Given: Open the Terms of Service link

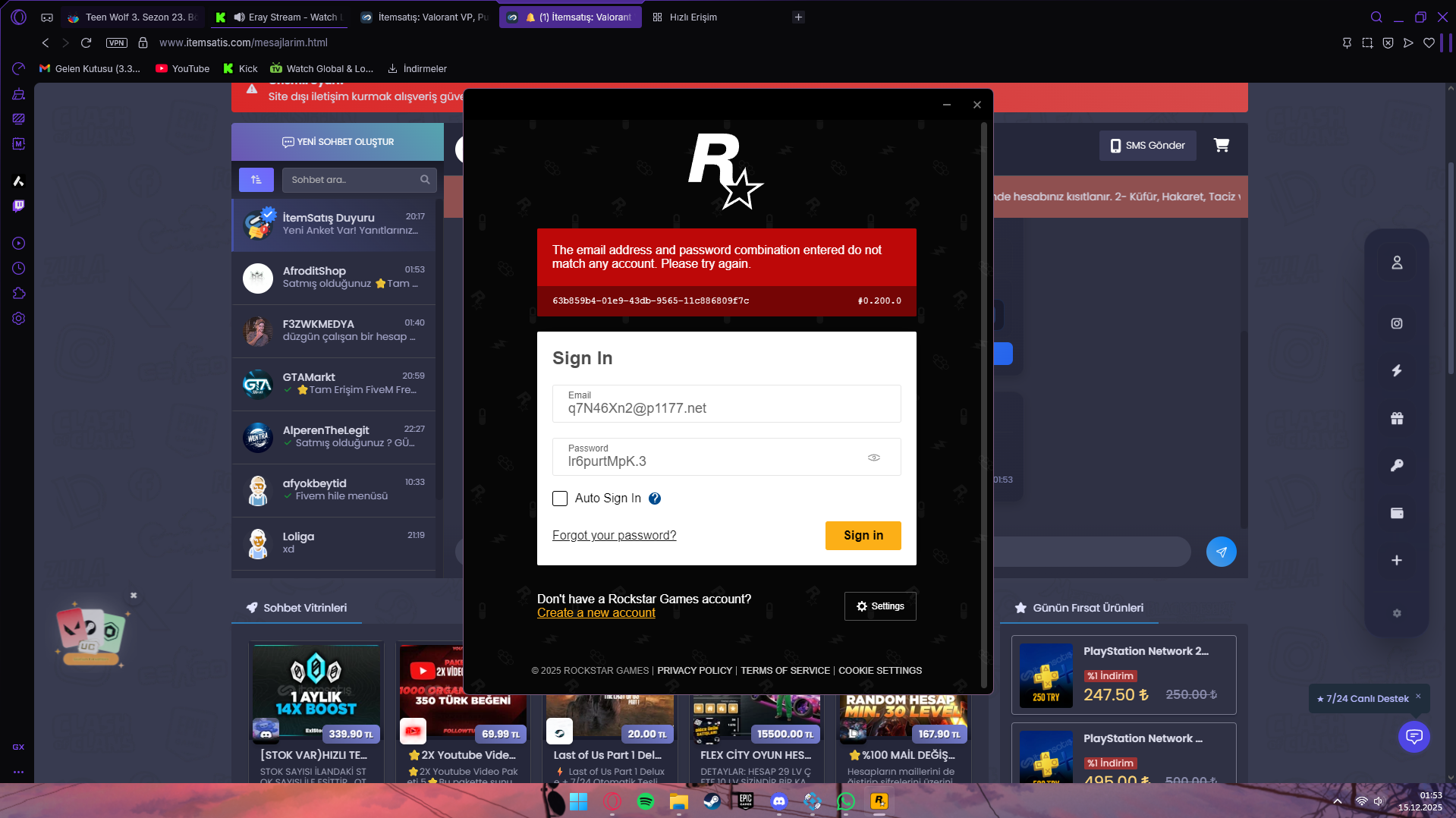Looking at the screenshot, I should click(x=785, y=671).
